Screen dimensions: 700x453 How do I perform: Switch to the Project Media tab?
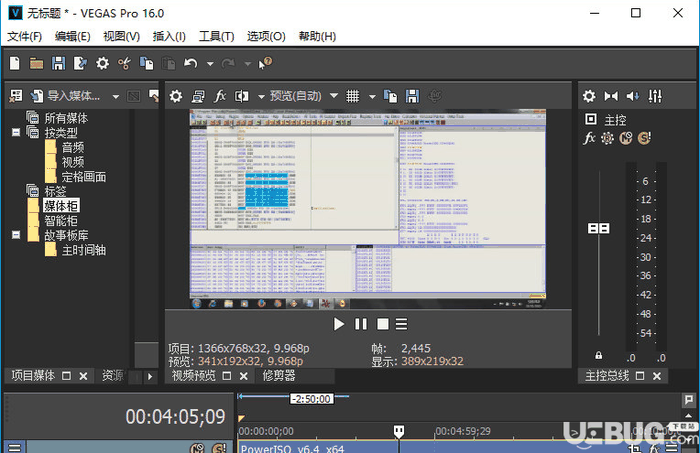pyautogui.click(x=33, y=376)
